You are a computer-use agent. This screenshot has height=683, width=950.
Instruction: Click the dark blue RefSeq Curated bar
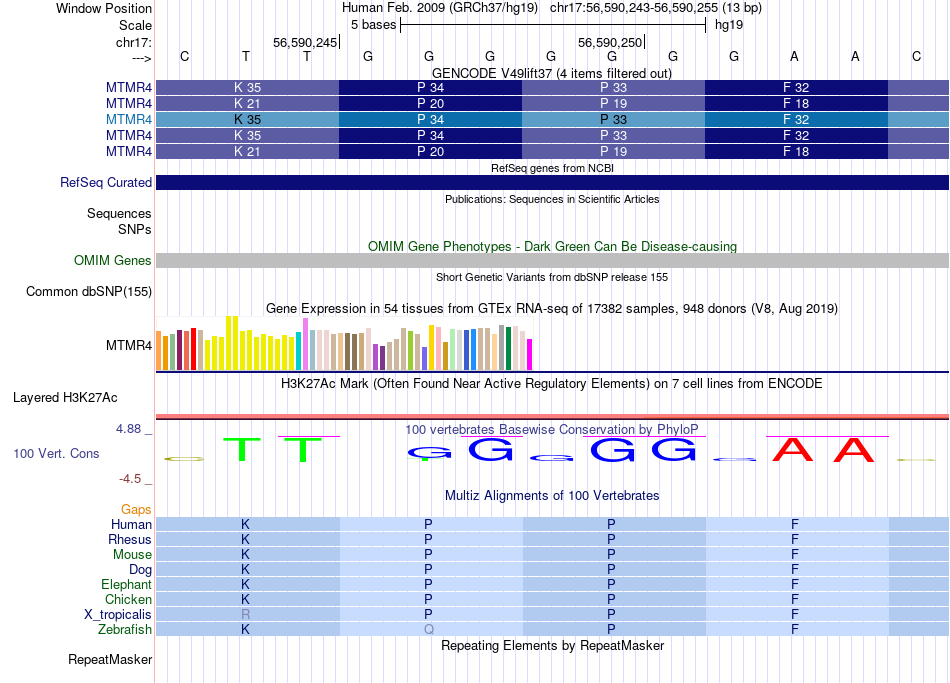pyautogui.click(x=552, y=182)
